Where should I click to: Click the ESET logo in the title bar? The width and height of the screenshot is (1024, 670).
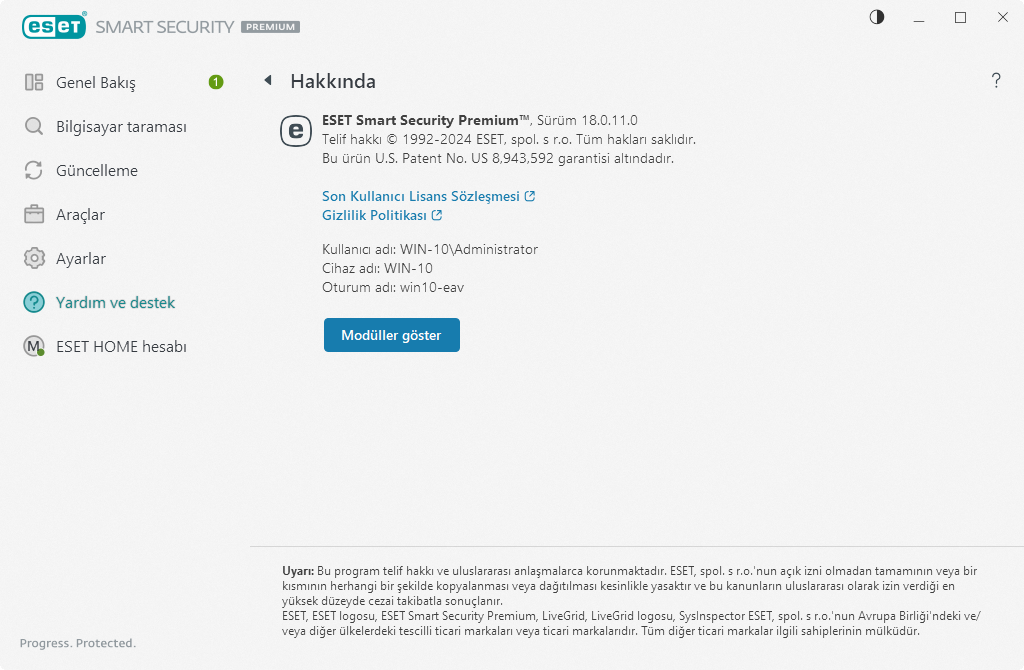point(53,27)
